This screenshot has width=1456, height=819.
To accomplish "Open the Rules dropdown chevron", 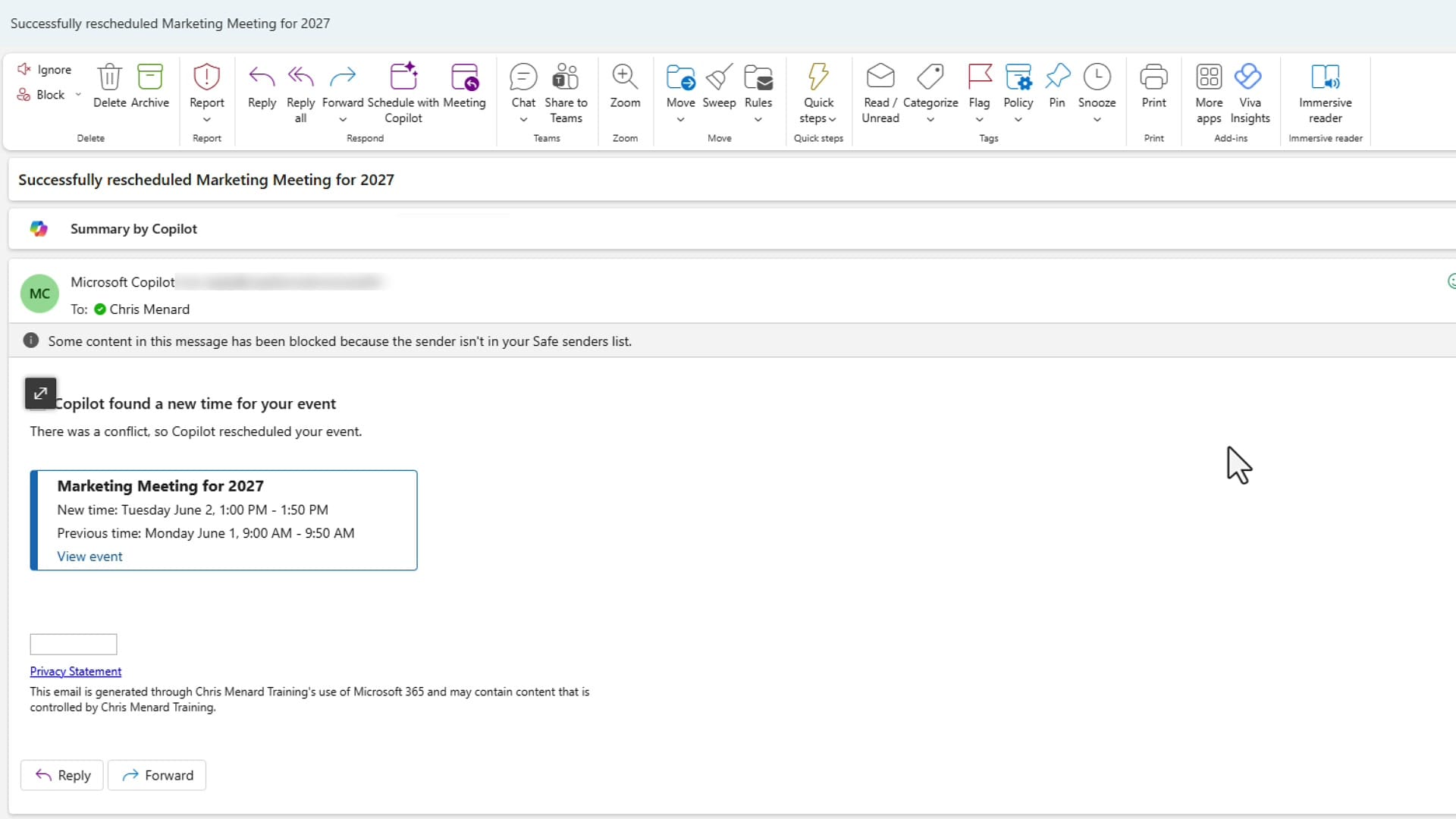I will pos(758,119).
